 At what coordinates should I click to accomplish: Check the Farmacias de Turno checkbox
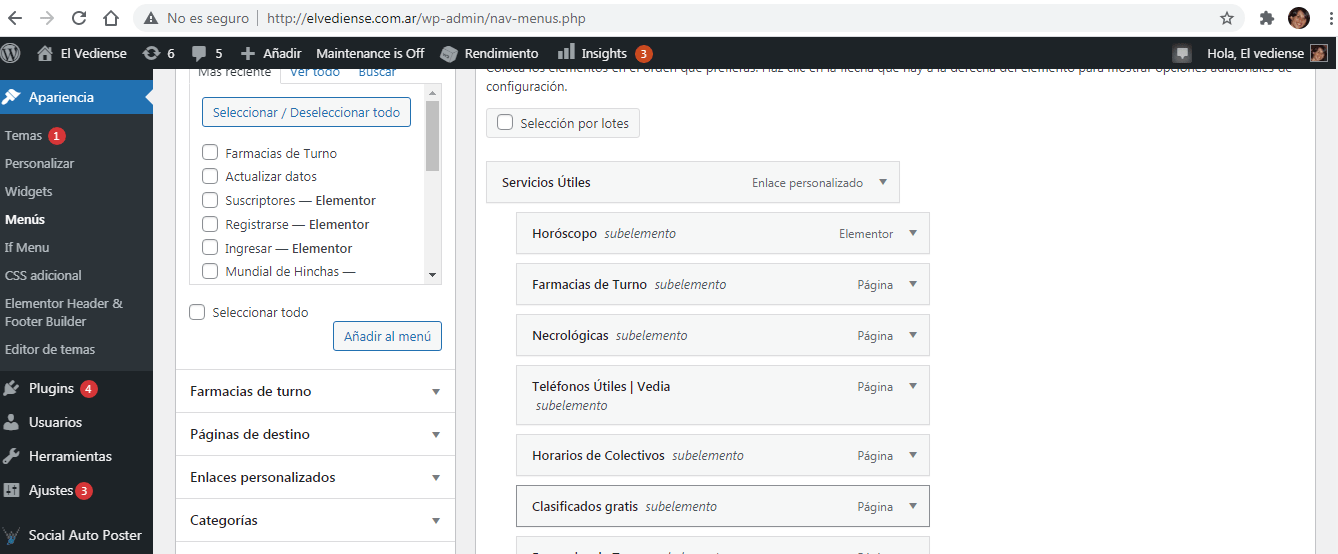[x=210, y=153]
